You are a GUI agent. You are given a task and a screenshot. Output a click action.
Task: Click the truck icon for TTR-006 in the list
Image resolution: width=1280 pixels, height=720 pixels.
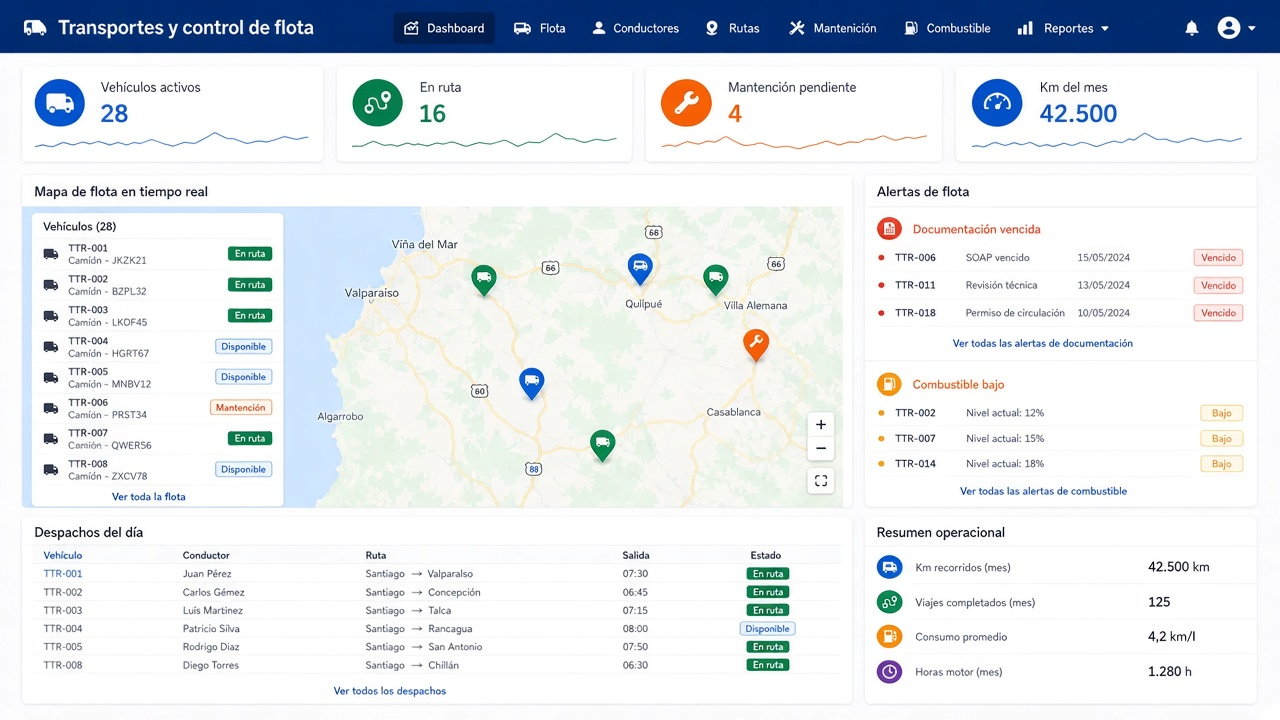(51, 408)
